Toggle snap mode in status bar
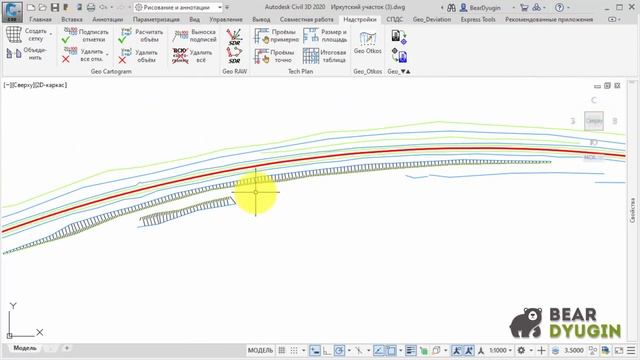The height and width of the screenshot is (360, 640). coord(294,350)
